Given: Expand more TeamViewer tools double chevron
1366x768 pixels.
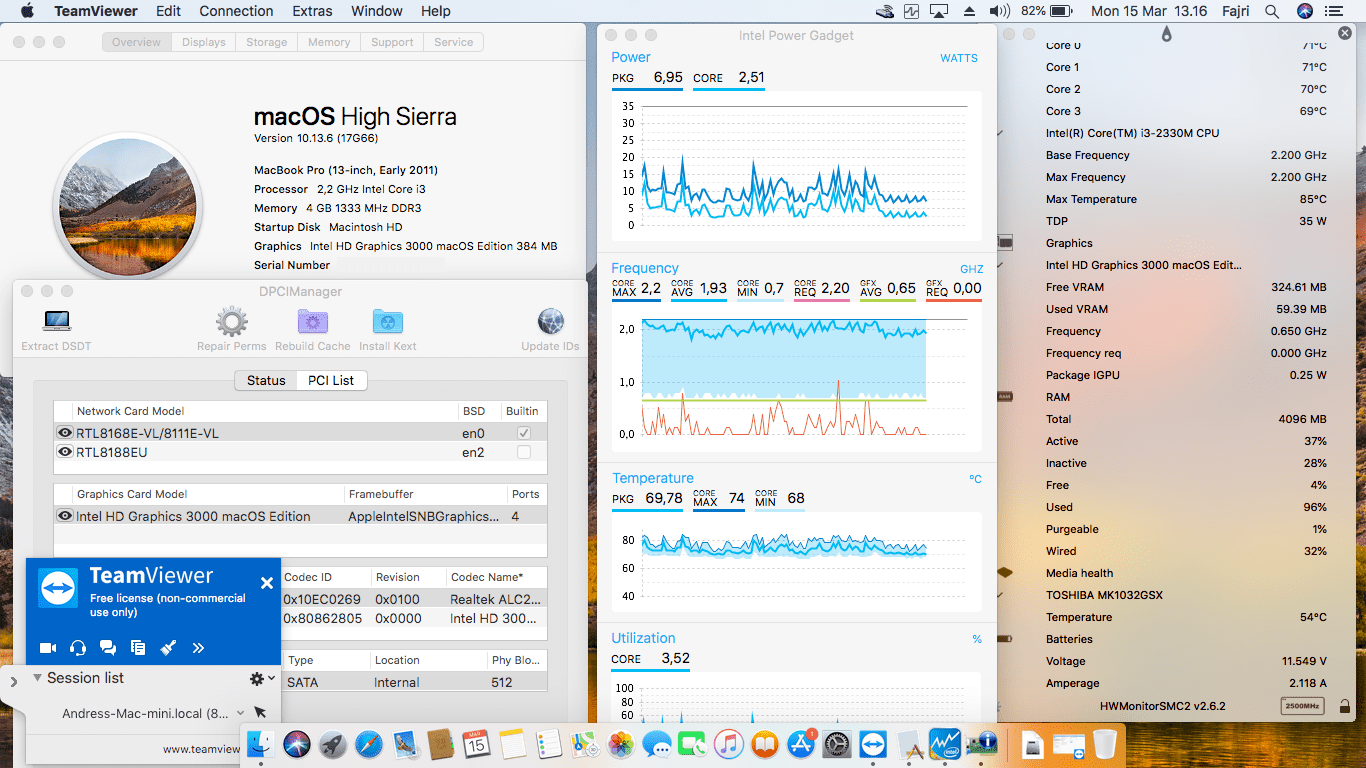Looking at the screenshot, I should tap(198, 648).
